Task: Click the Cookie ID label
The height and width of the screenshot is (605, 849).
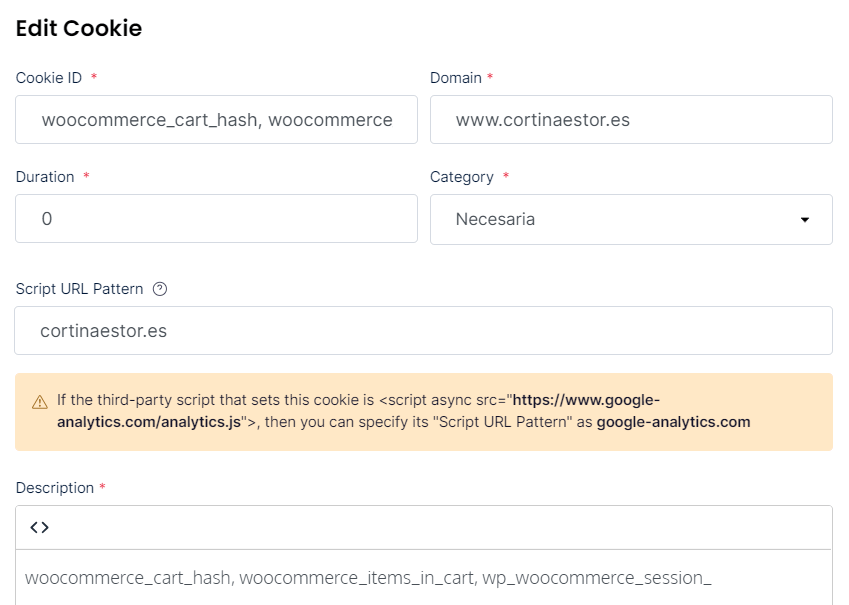Action: click(49, 78)
